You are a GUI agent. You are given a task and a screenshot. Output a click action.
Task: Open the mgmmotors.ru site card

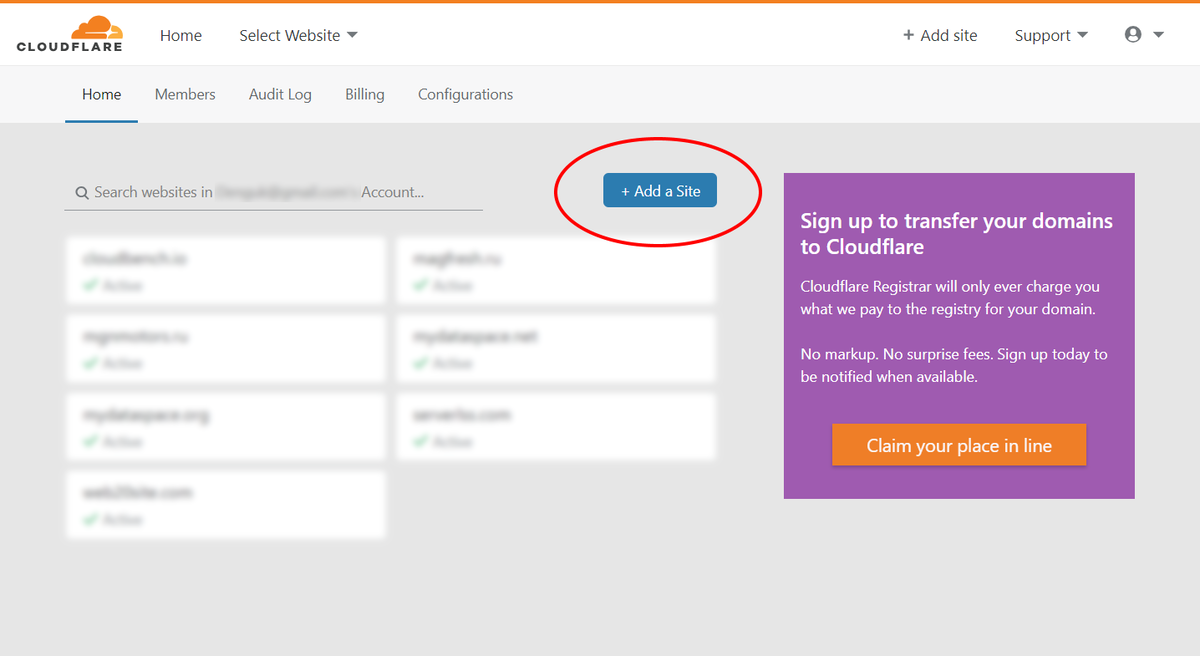(226, 348)
